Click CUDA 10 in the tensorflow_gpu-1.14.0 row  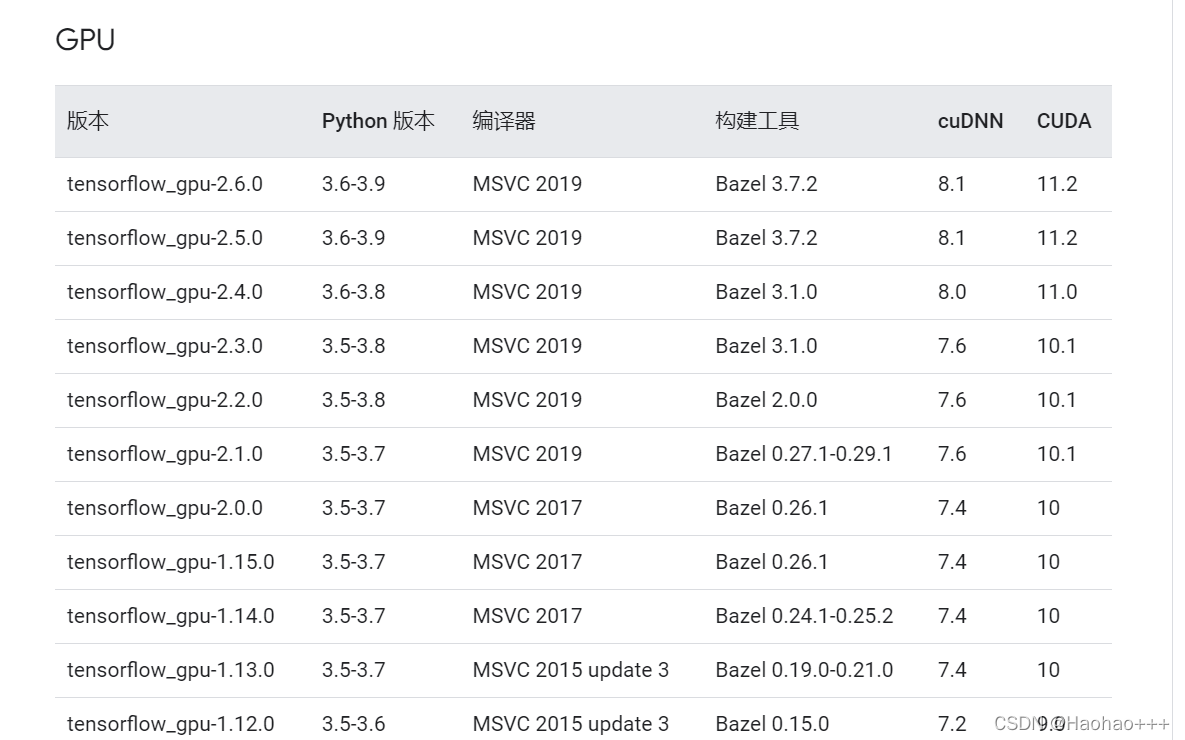coord(1048,617)
